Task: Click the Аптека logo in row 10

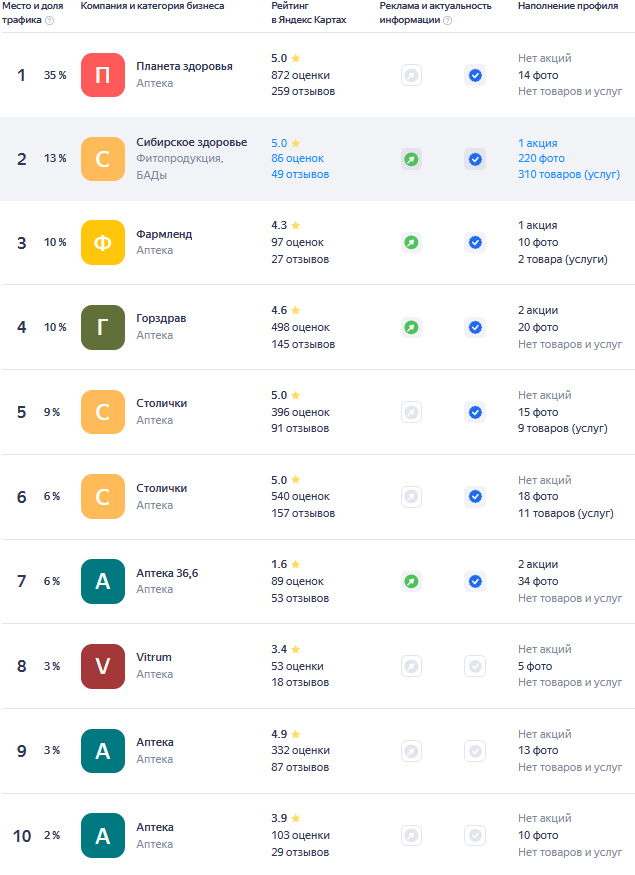Action: coord(103,836)
